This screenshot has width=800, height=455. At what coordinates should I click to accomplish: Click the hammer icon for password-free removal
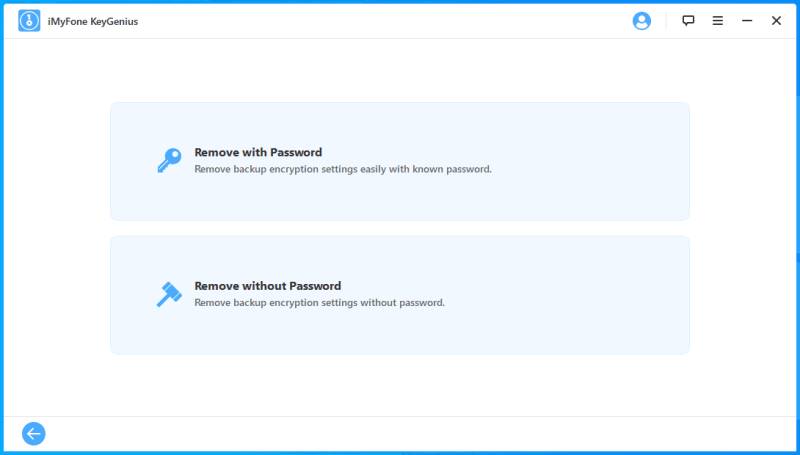[169, 294]
